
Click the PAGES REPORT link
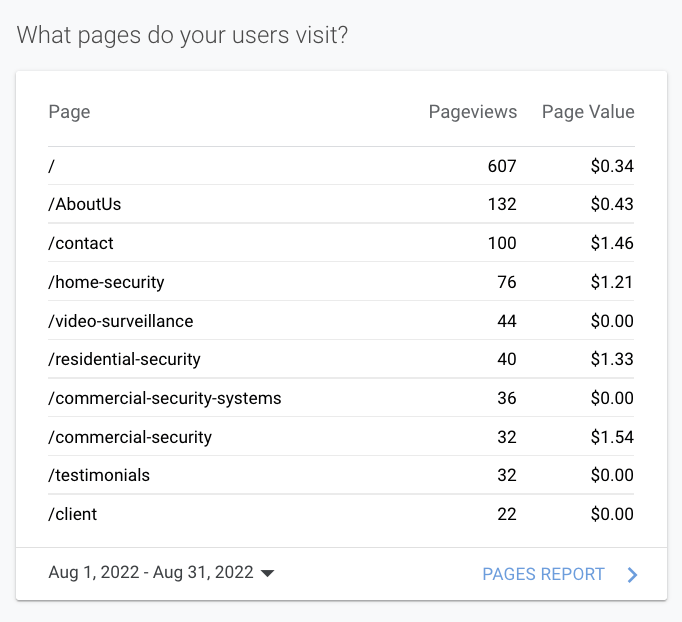point(543,574)
